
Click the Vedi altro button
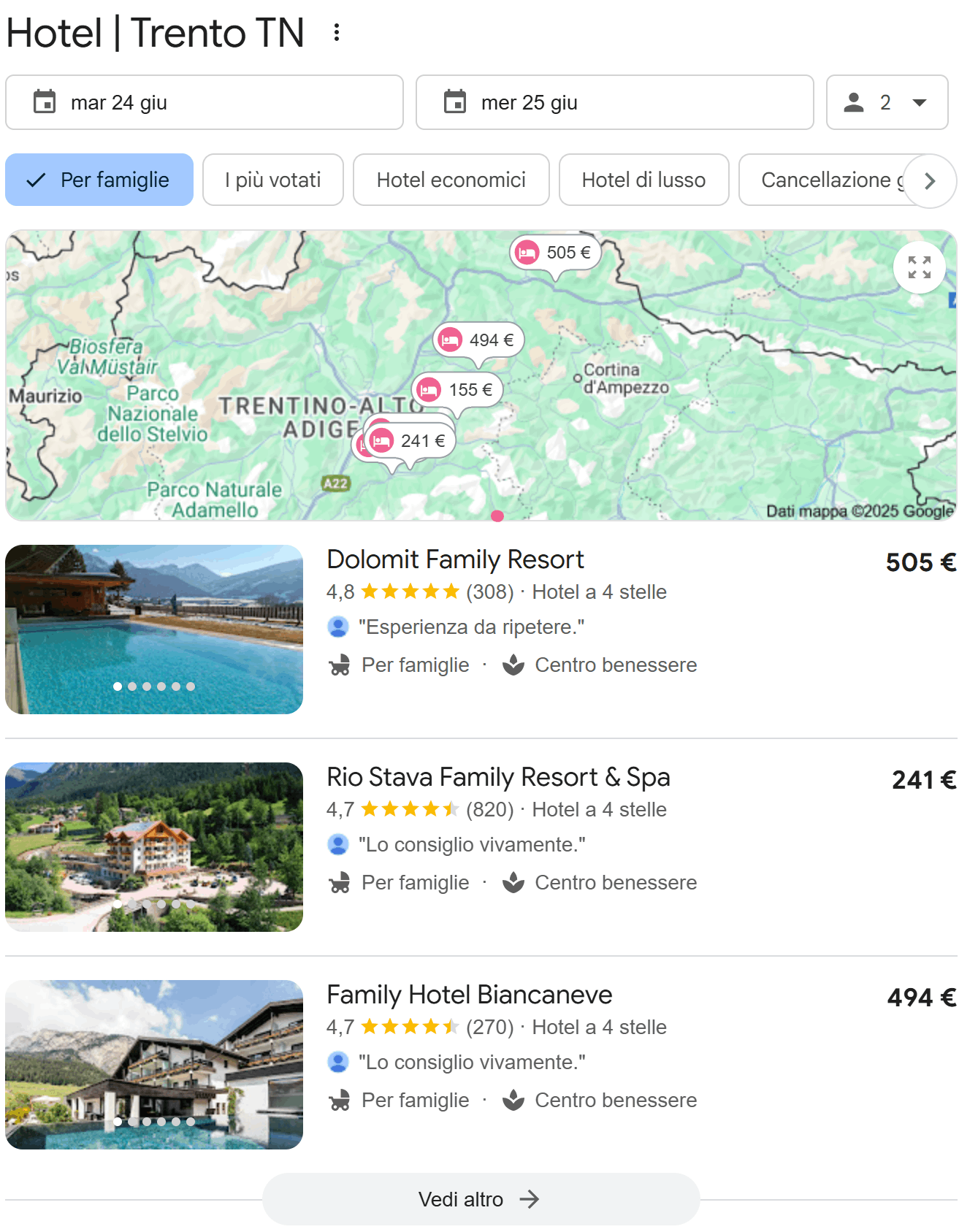[x=481, y=1199]
